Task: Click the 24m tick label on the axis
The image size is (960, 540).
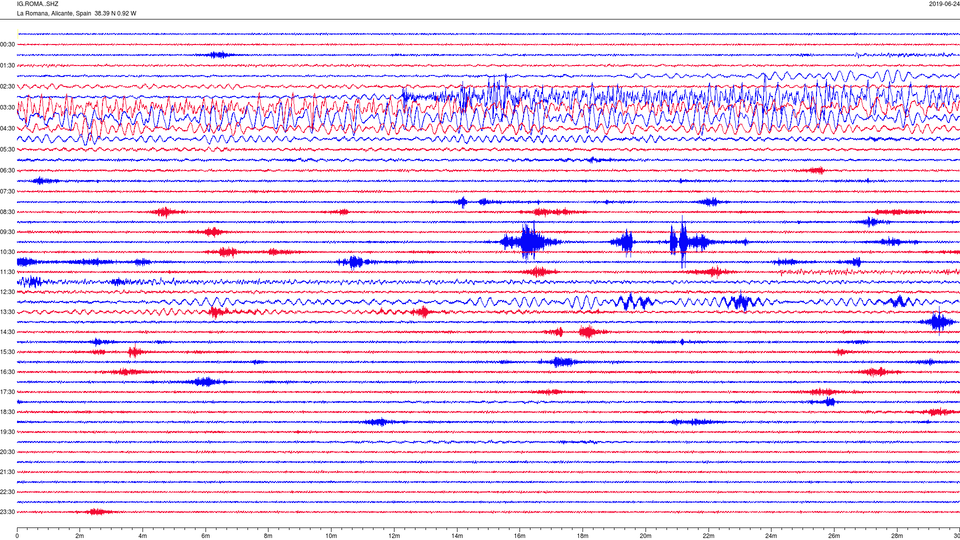Action: click(x=771, y=536)
